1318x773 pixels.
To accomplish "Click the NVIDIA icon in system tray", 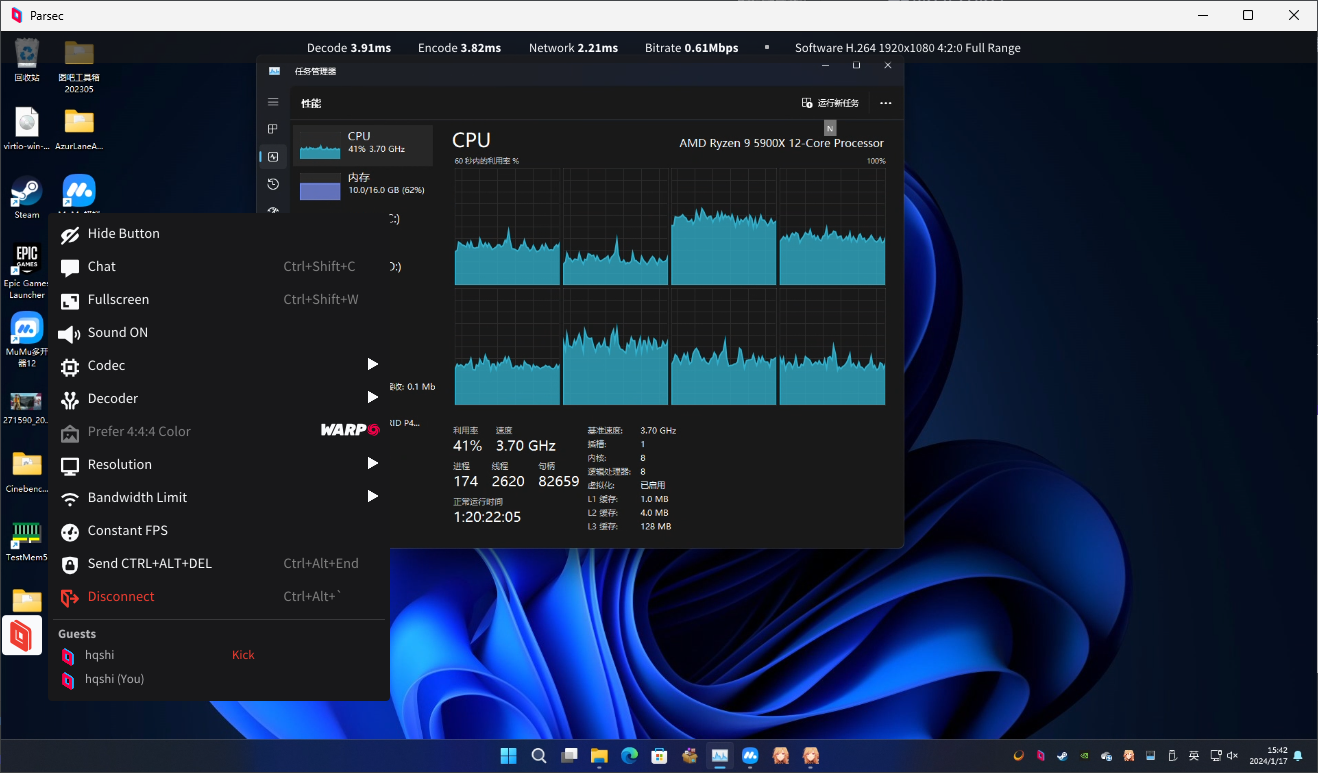I will [1084, 756].
